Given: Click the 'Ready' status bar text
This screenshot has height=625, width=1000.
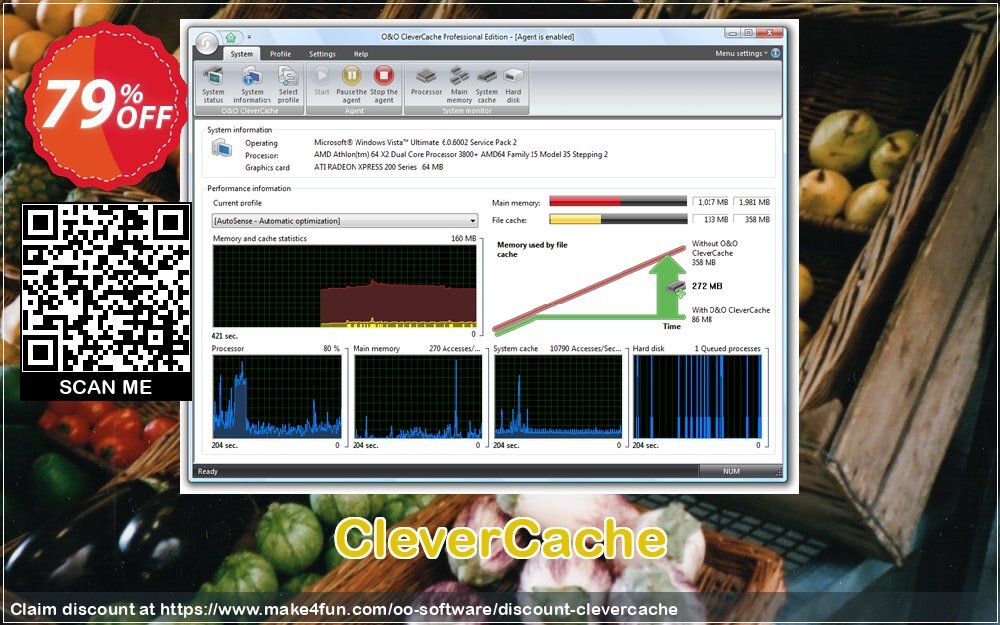Looking at the screenshot, I should [x=208, y=471].
